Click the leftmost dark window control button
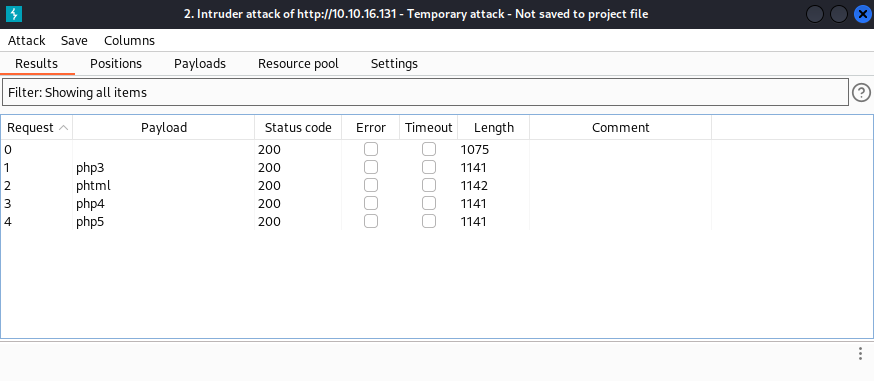The width and height of the screenshot is (874, 381). [x=815, y=14]
